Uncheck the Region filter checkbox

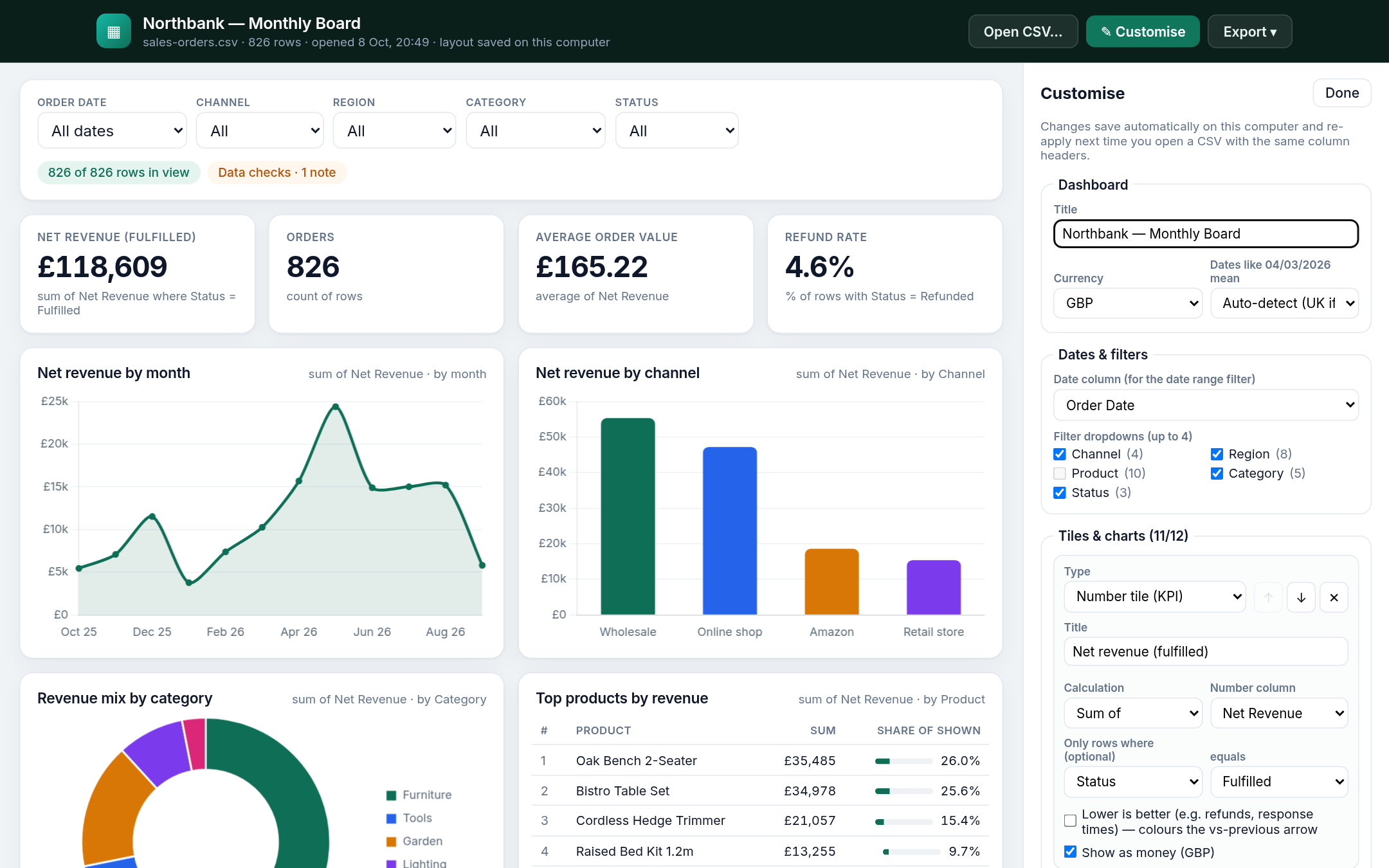pyautogui.click(x=1217, y=455)
